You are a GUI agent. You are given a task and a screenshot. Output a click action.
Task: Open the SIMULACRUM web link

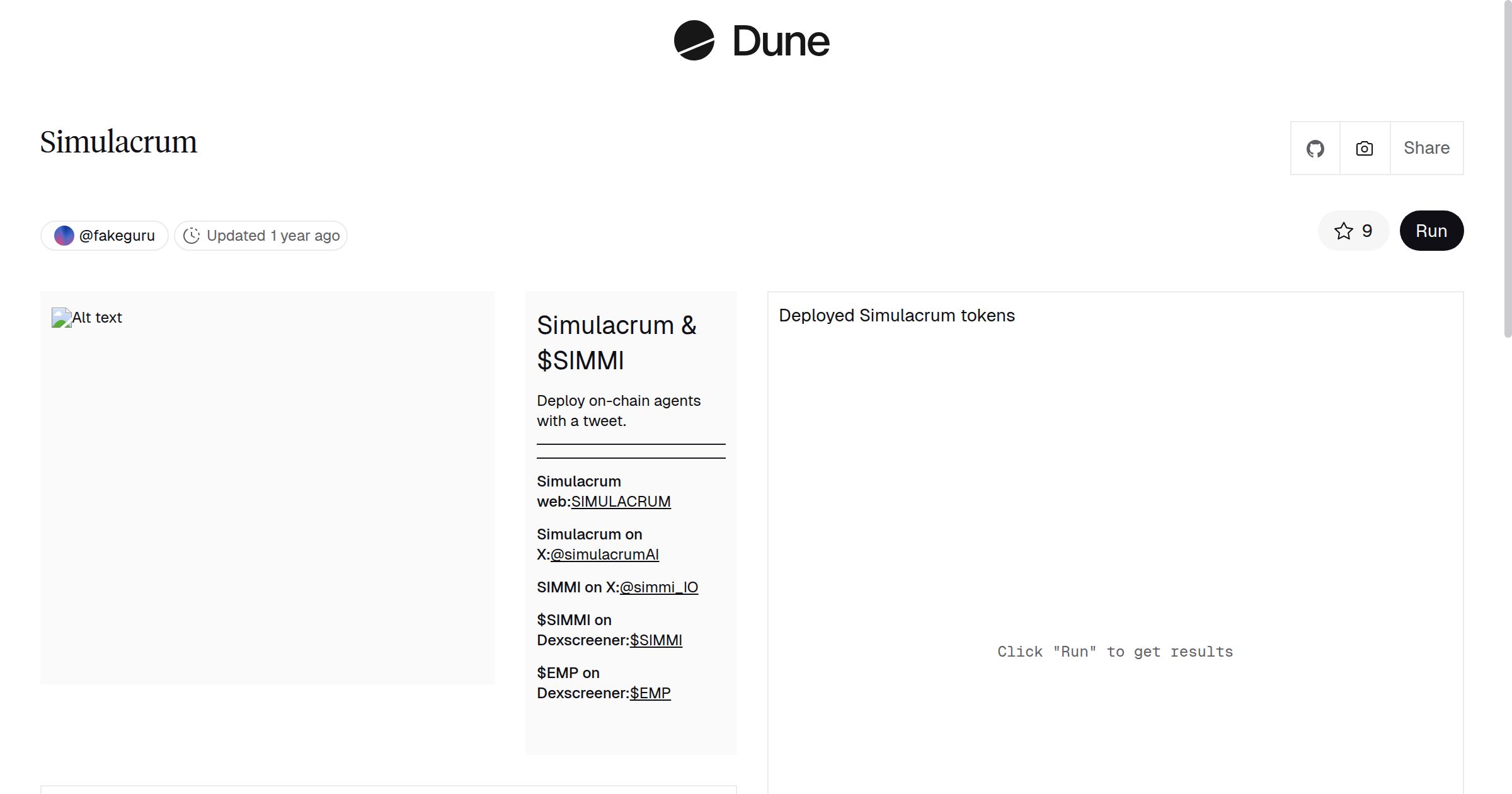coord(621,502)
